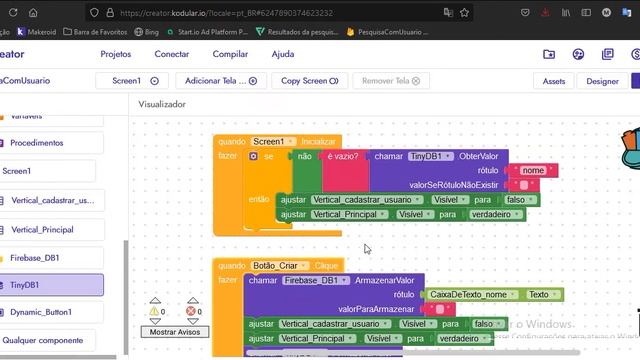Image resolution: width=640 pixels, height=360 pixels.
Task: Open the browser downloads arrow icon
Action: pos(545,13)
